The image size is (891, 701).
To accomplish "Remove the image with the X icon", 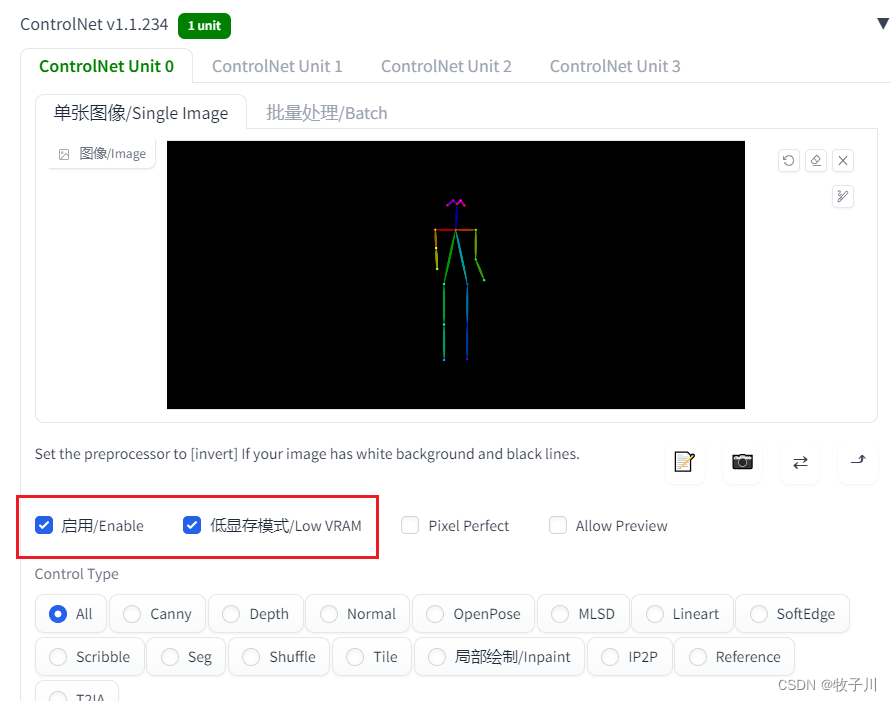I will coord(843,161).
